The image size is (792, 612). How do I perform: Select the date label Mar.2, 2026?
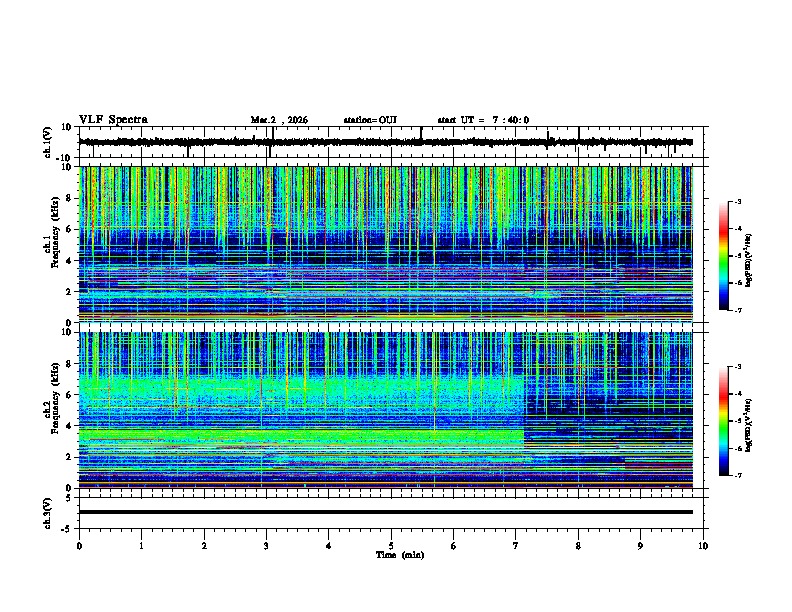279,120
